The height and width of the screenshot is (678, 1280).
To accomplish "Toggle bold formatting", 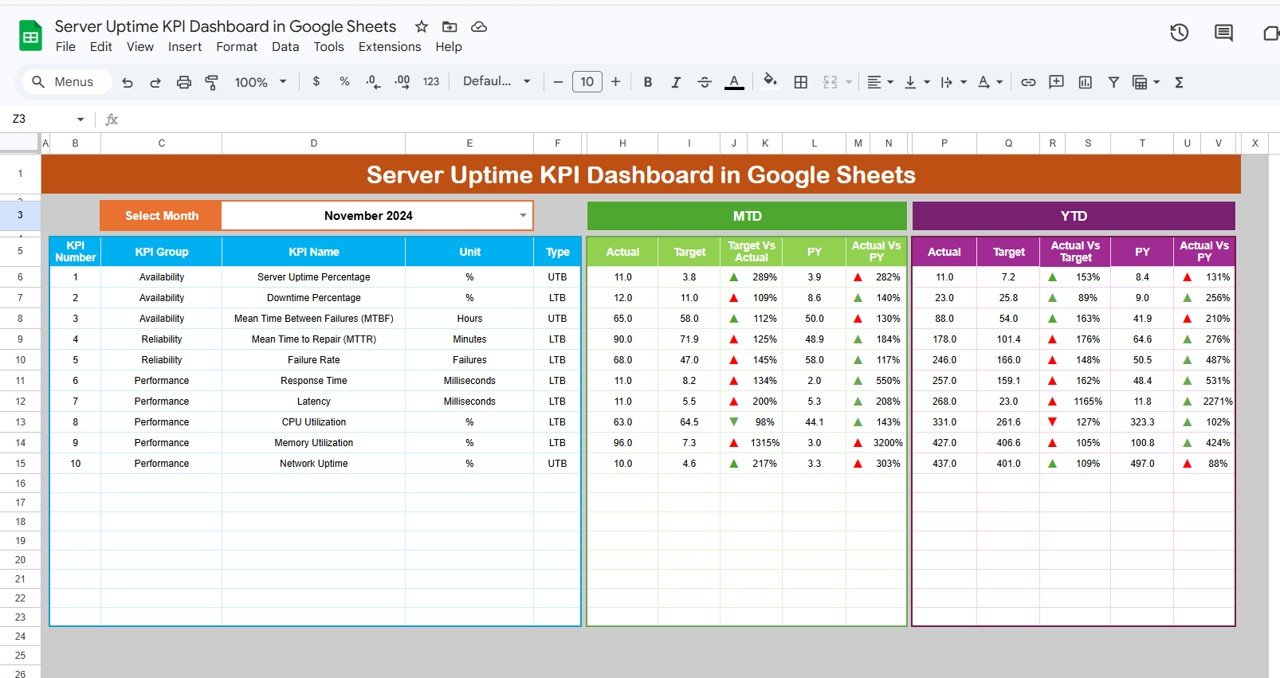I will pyautogui.click(x=648, y=82).
